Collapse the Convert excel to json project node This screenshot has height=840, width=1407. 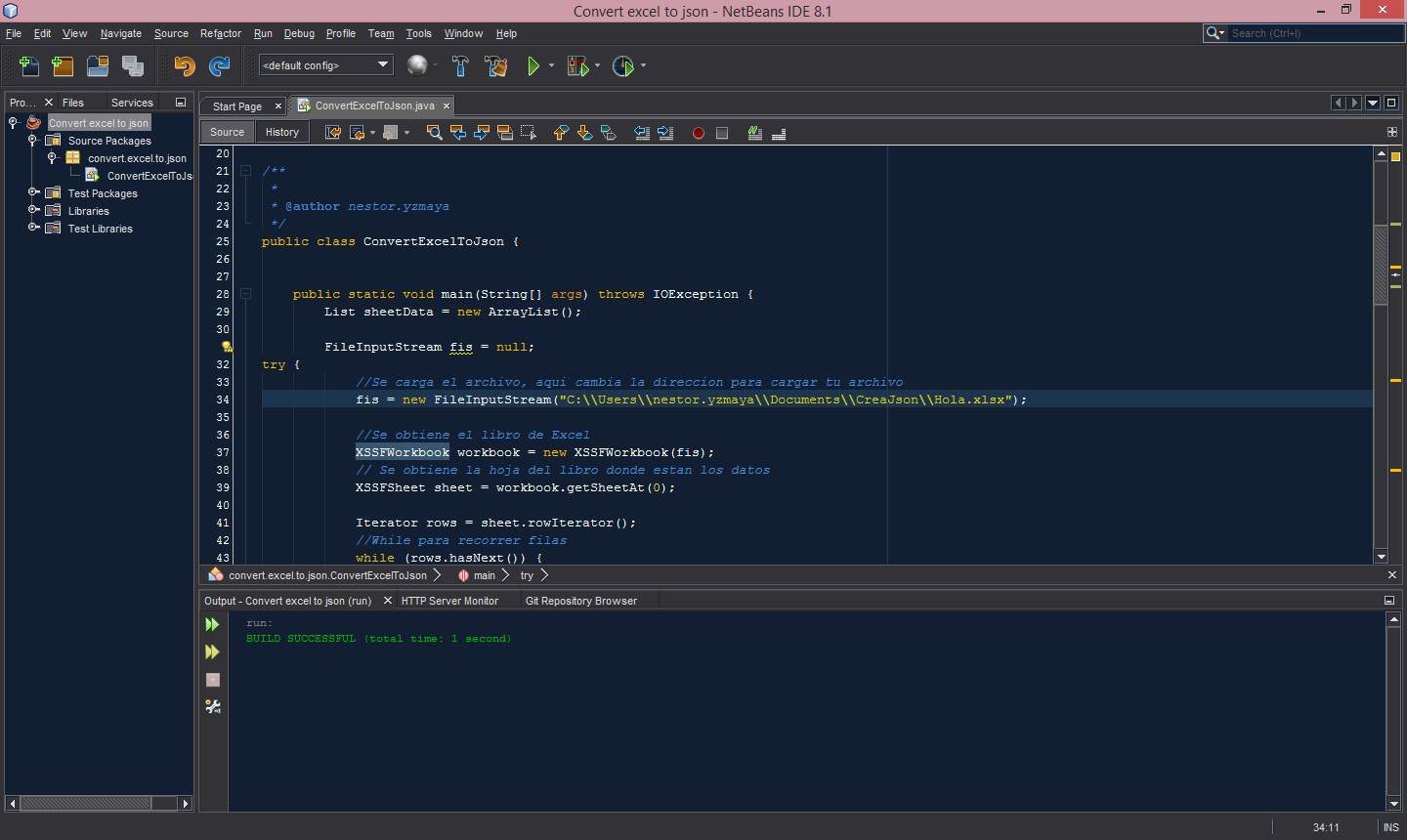[13, 123]
